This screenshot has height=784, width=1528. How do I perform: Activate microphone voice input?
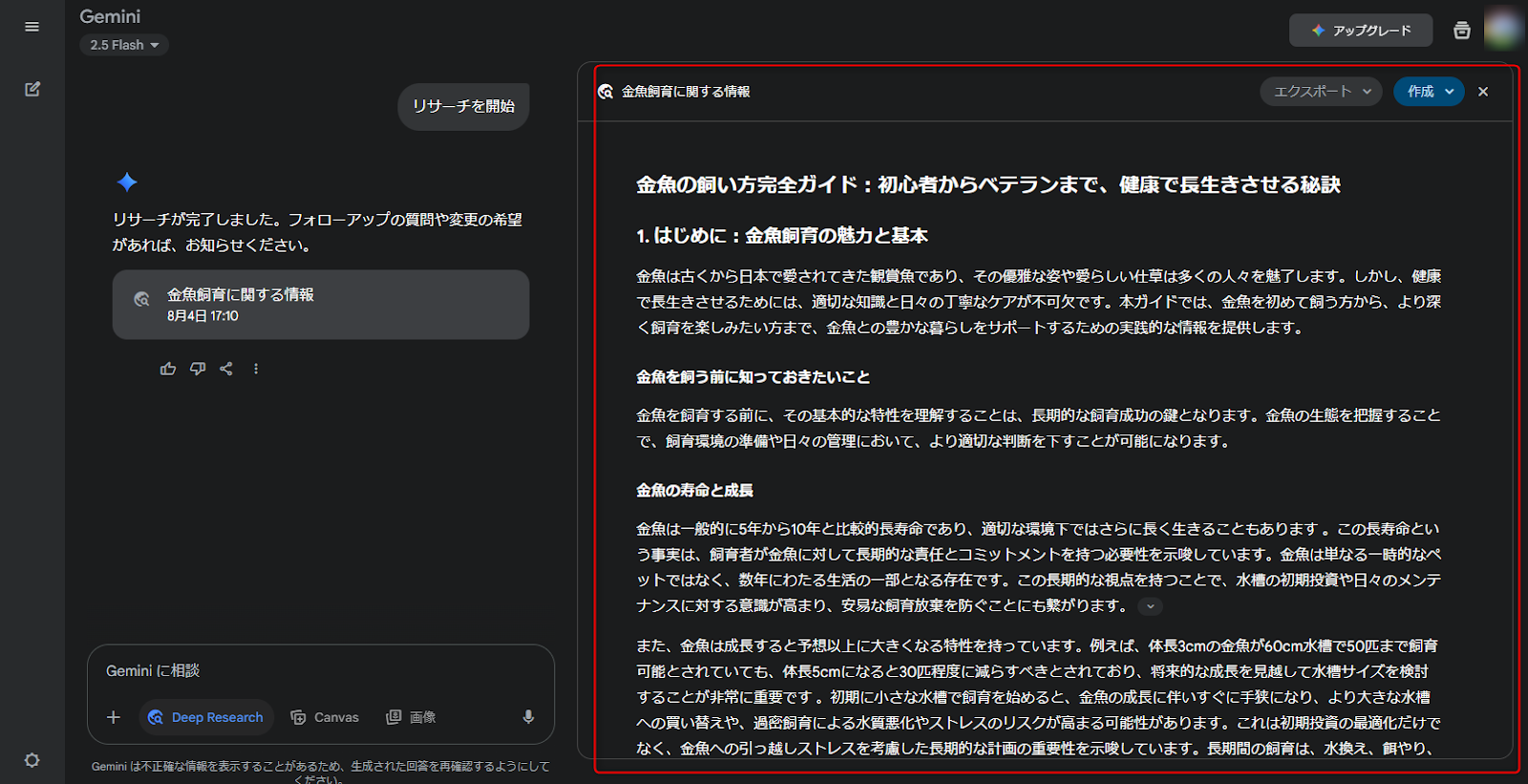pos(528,717)
